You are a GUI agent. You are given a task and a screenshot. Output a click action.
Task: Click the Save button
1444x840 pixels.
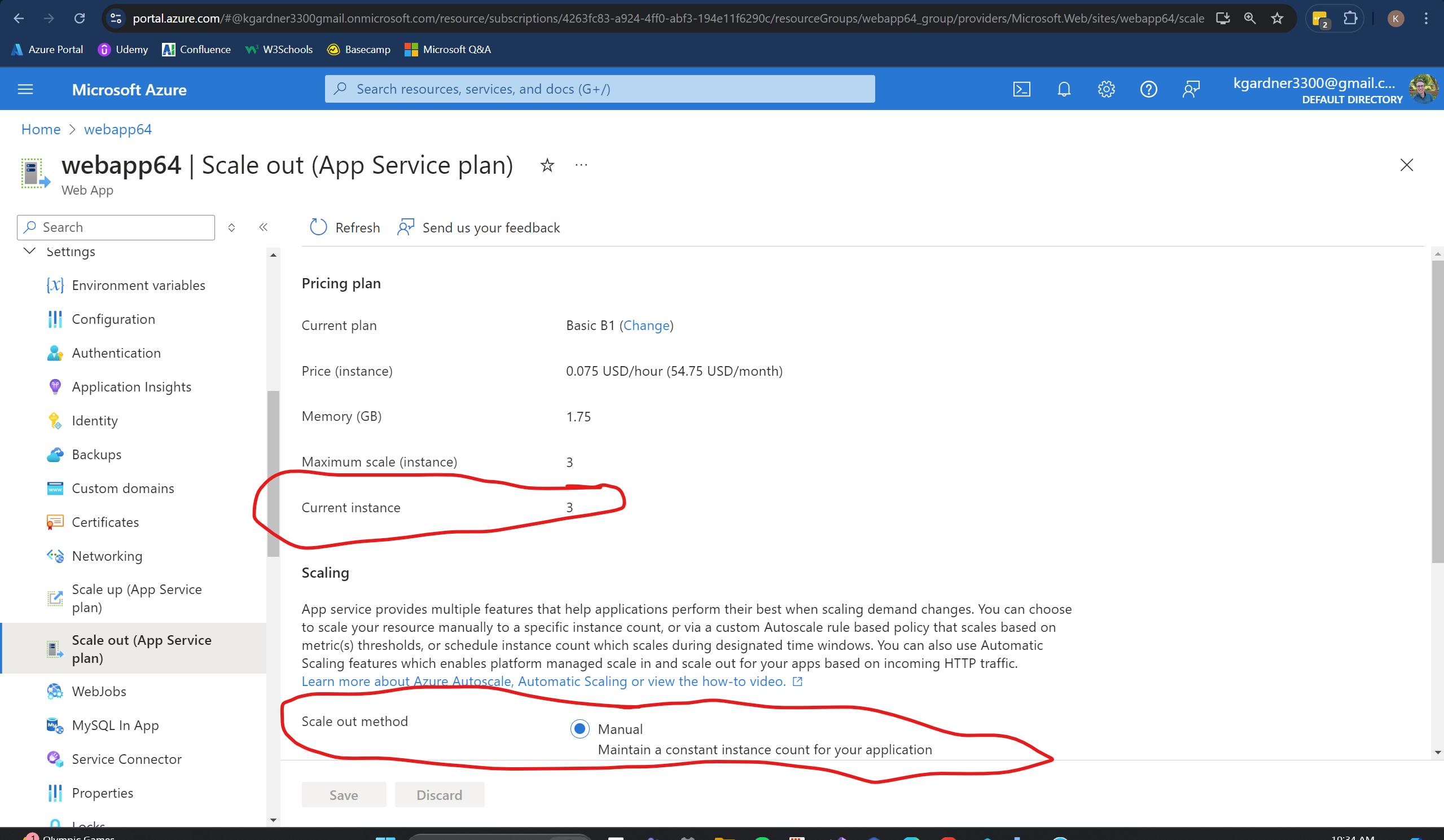click(x=344, y=795)
